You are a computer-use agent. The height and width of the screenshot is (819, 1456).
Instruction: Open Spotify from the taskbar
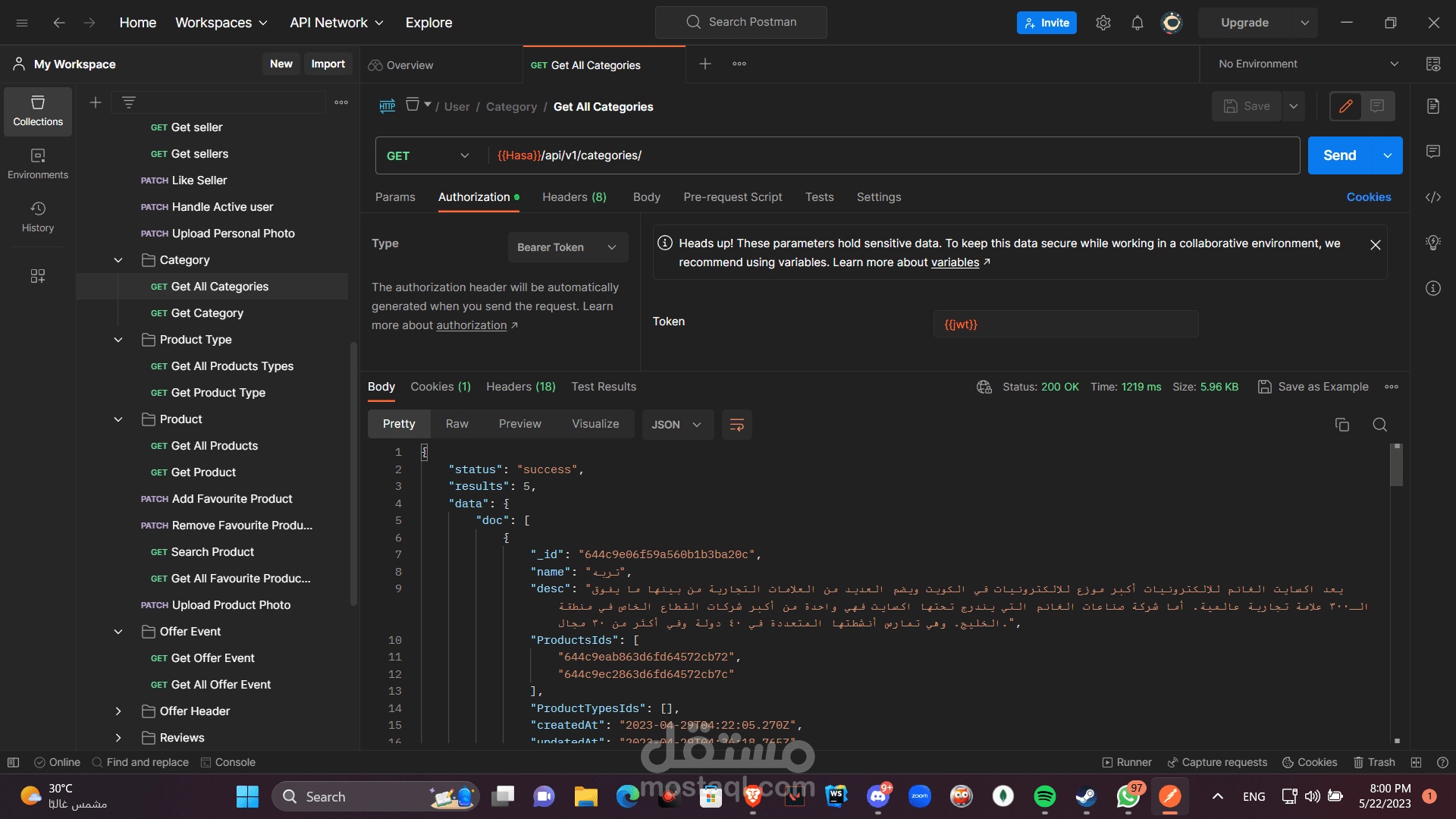1045,796
